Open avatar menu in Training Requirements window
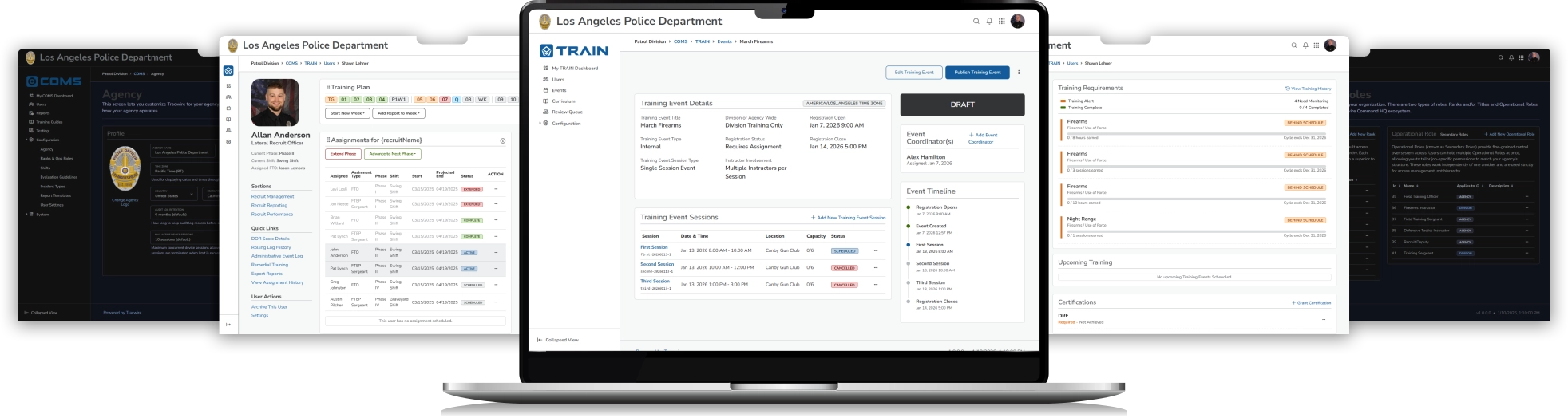 tap(1330, 45)
